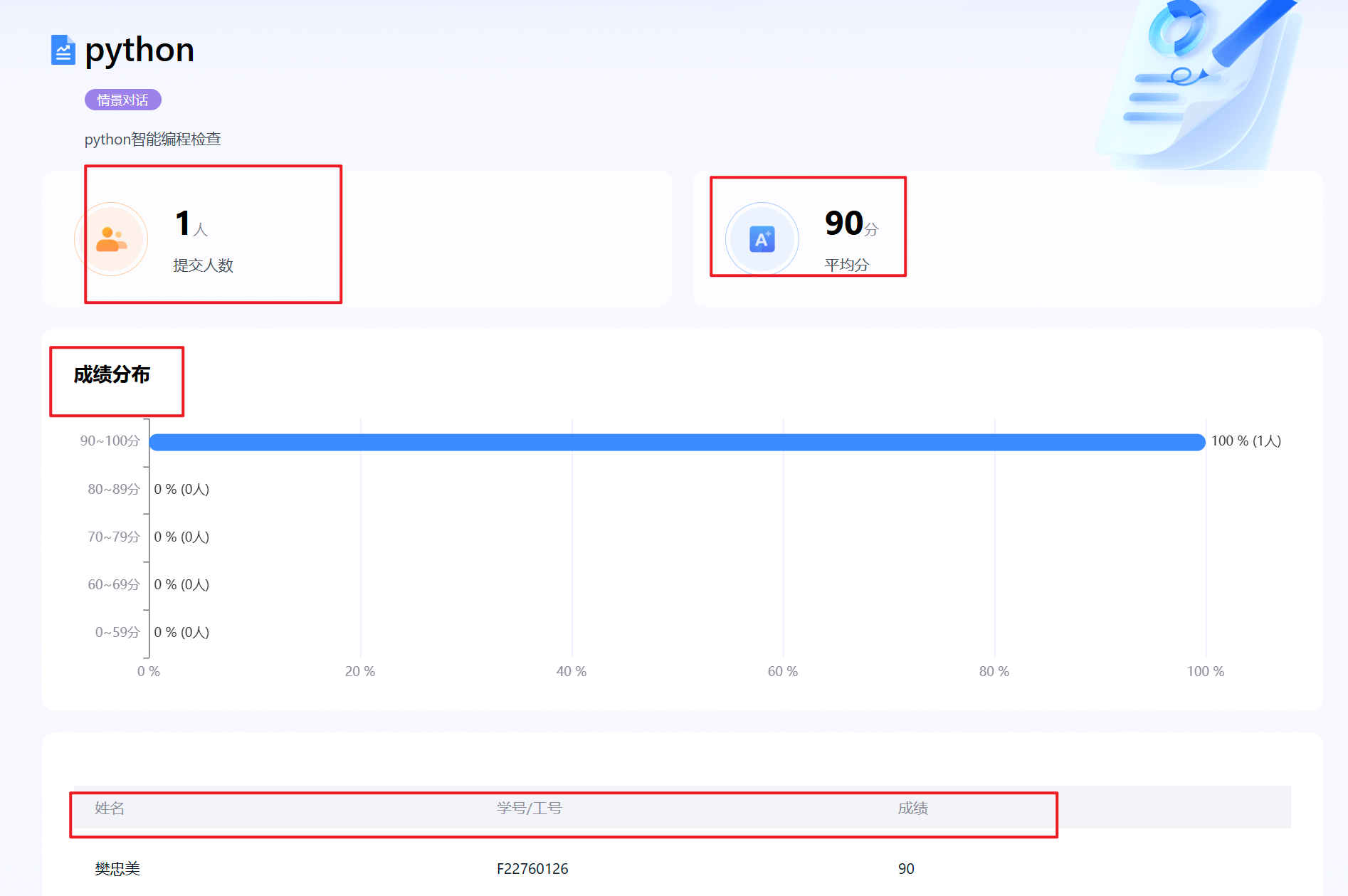Select the purple 情景对话 tag
This screenshot has width=1348, height=896.
pos(122,100)
